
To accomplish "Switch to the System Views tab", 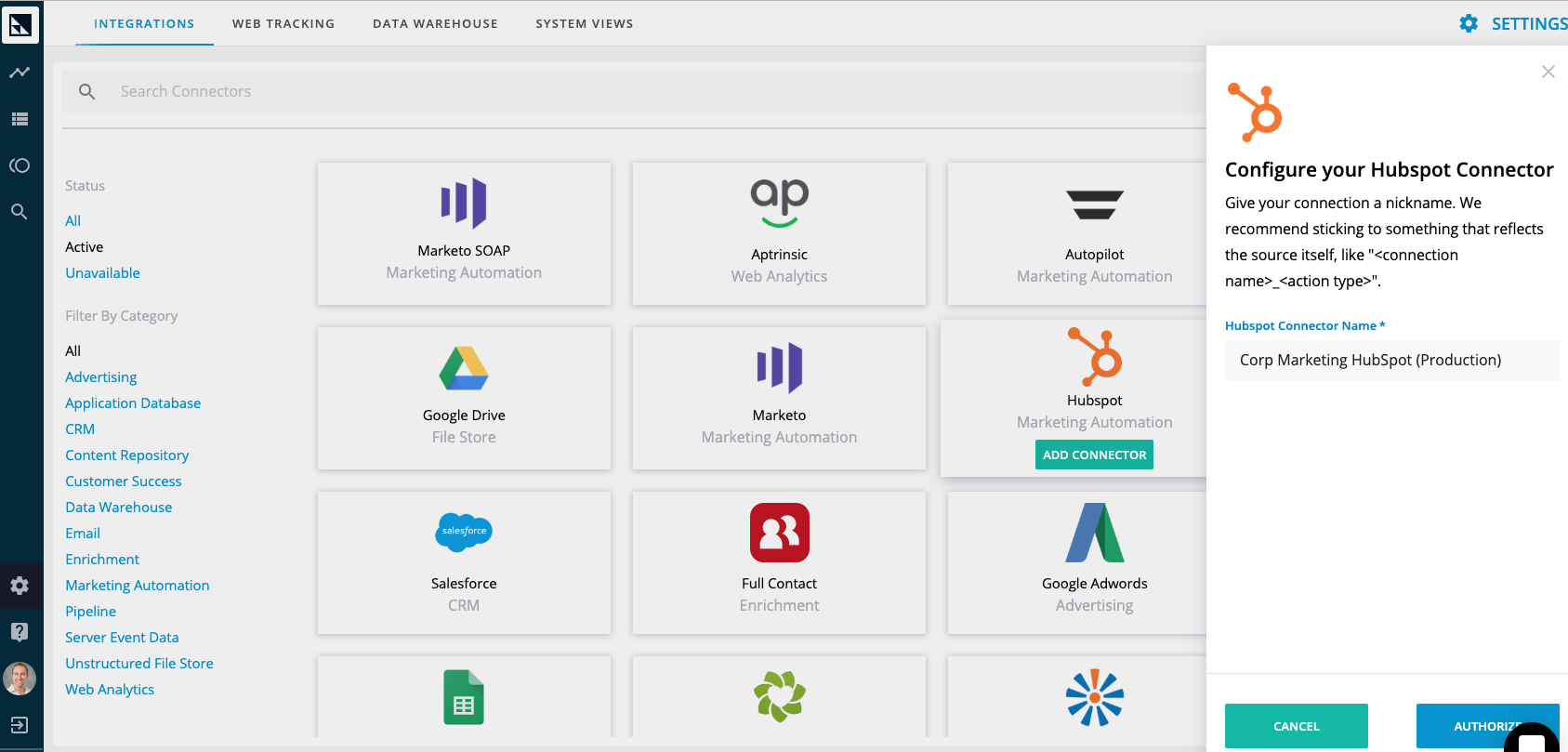I will point(585,24).
